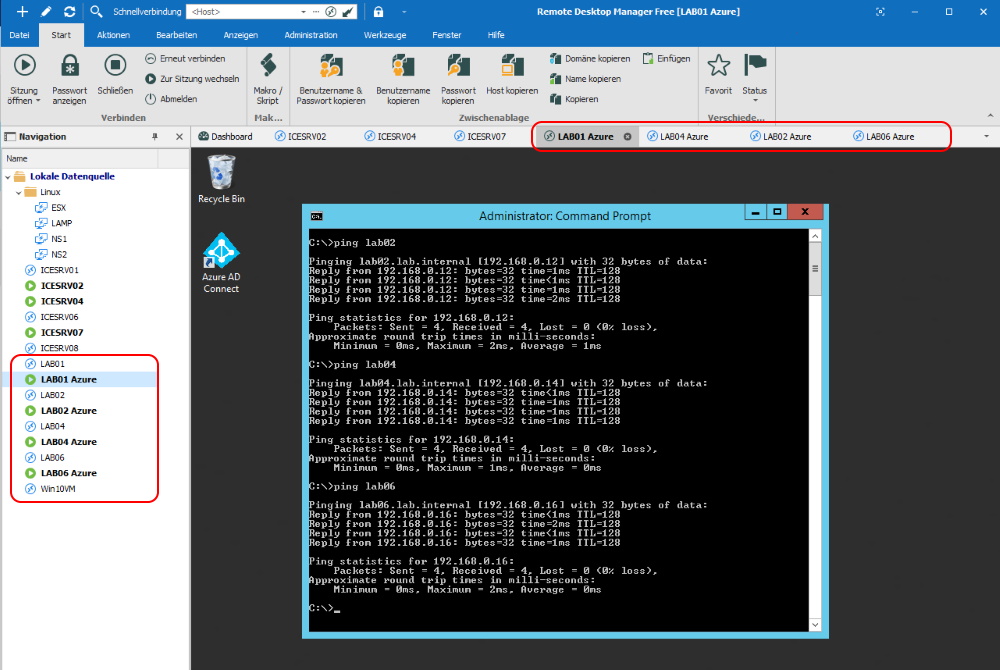Image resolution: width=1000 pixels, height=670 pixels.
Task: Collapse the Linux folder node
Action: (18, 193)
